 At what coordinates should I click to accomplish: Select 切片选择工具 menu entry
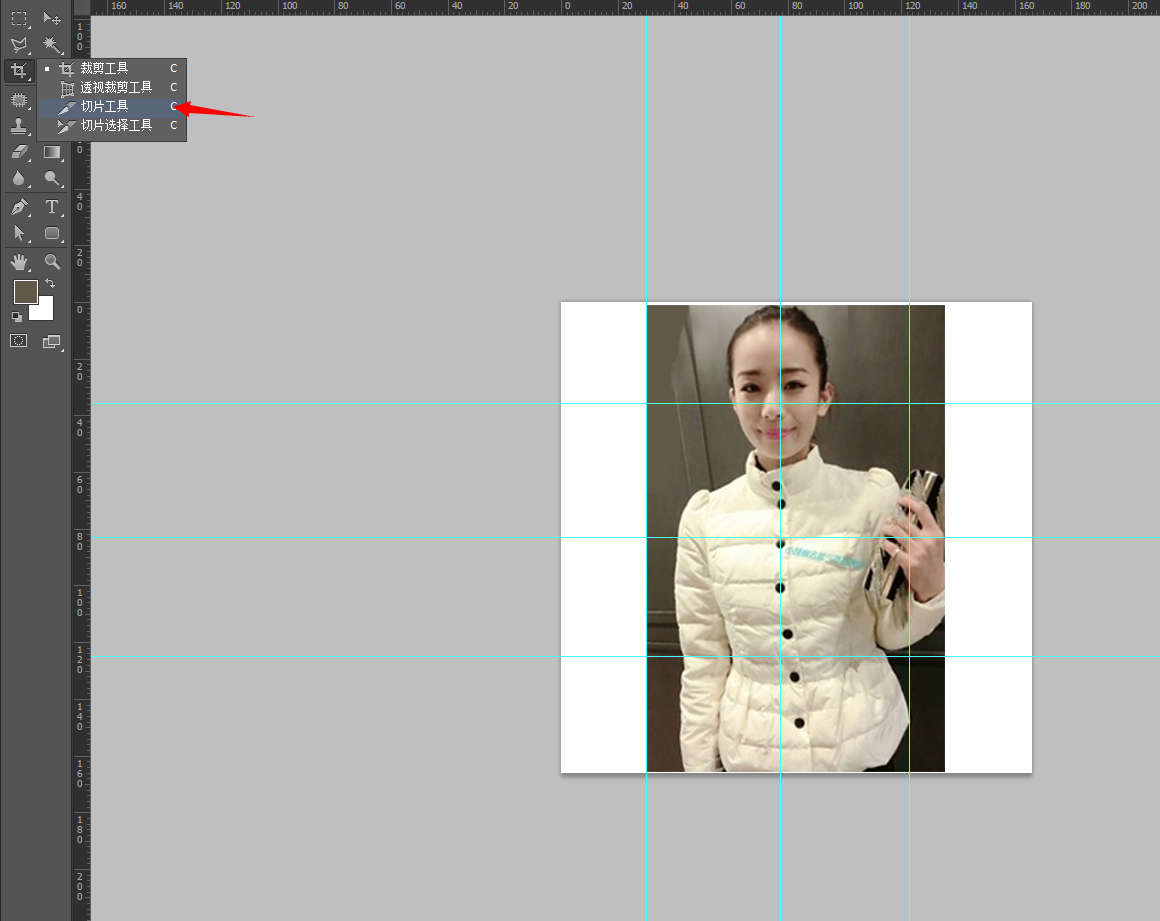point(116,126)
